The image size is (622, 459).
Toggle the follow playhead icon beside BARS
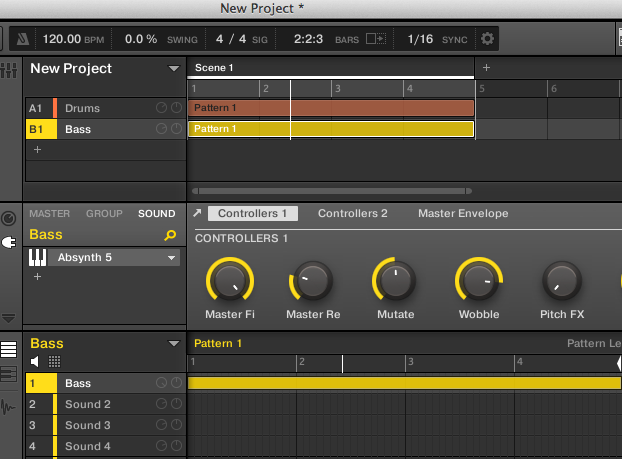(x=376, y=39)
